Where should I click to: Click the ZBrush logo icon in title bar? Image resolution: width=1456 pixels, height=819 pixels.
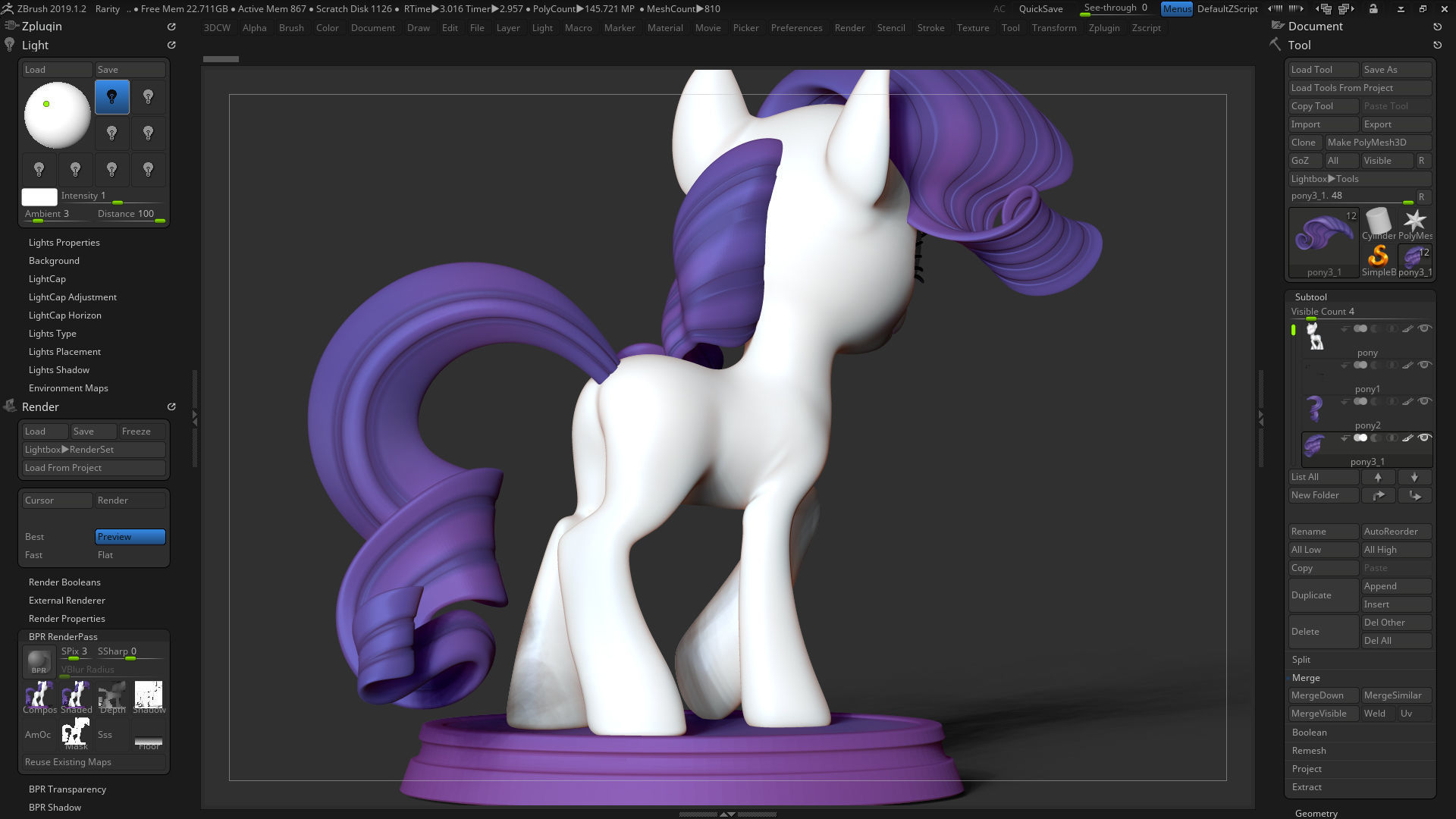[8, 8]
